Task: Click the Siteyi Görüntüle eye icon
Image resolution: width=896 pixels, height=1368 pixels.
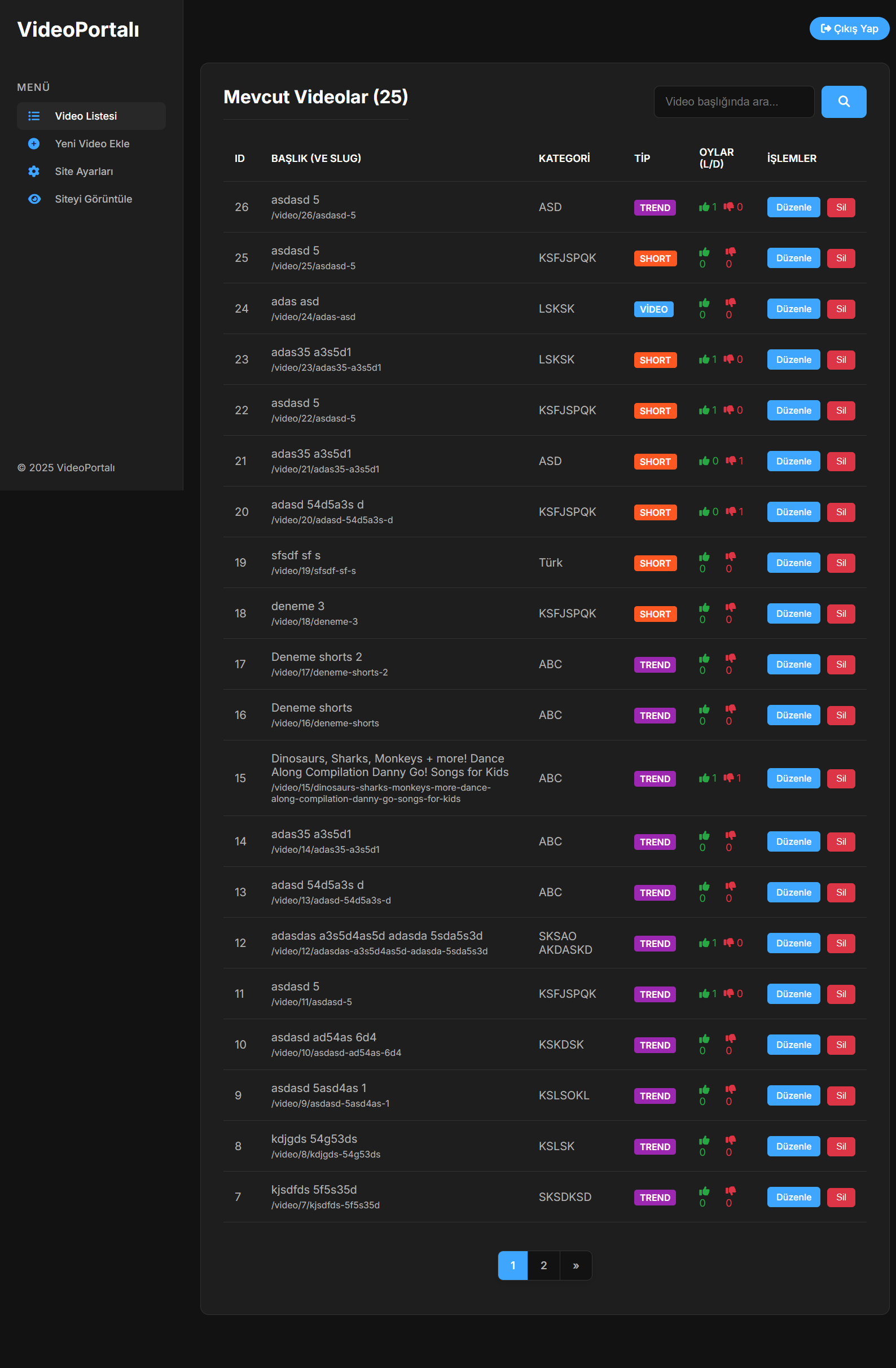Action: pos(34,199)
